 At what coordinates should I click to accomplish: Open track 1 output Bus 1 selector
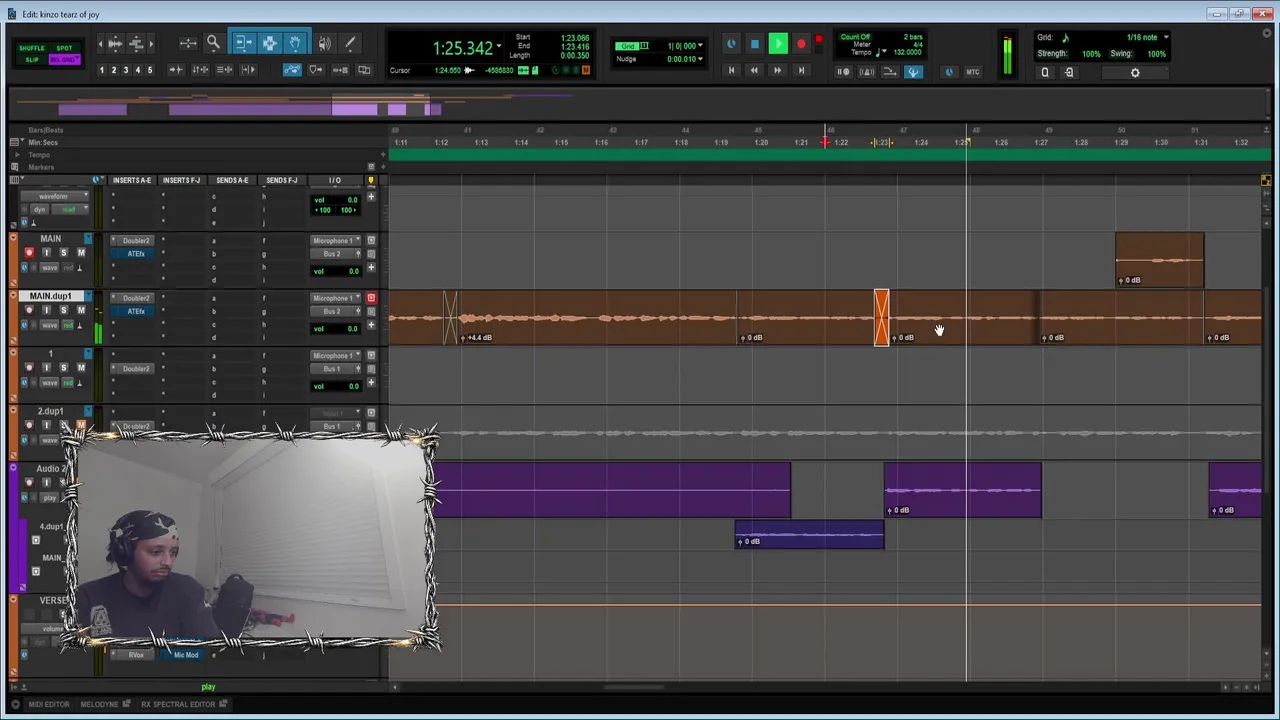tap(334, 369)
